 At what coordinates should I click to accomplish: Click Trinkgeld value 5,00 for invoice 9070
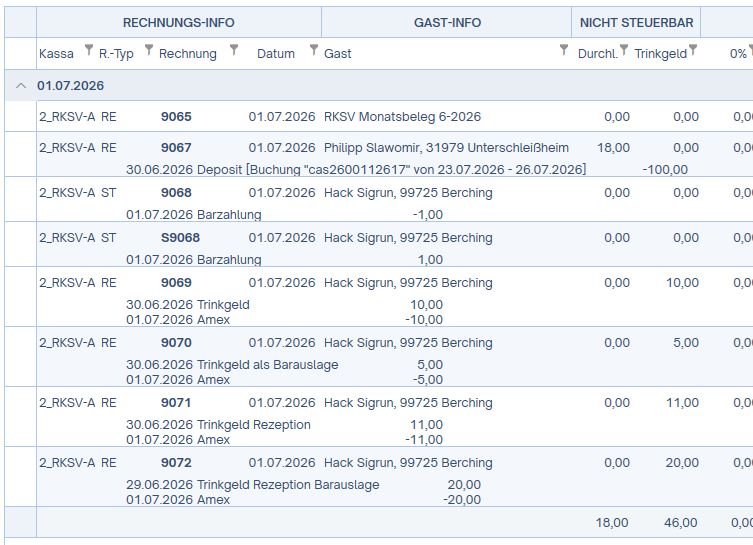click(686, 343)
